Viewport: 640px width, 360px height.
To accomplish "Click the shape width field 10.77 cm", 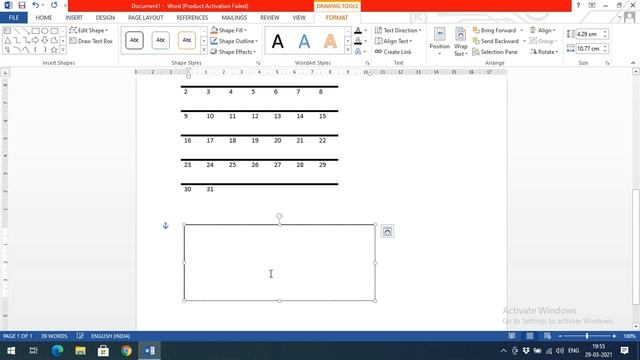I will click(x=589, y=49).
